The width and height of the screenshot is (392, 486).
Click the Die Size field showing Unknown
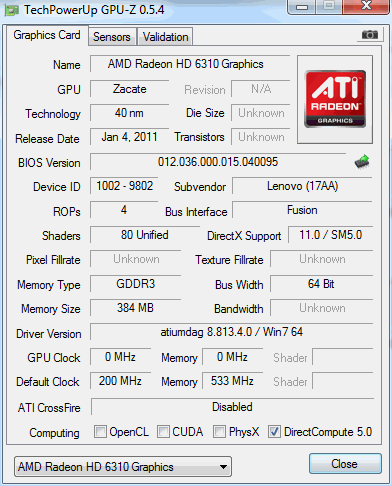coord(261,113)
